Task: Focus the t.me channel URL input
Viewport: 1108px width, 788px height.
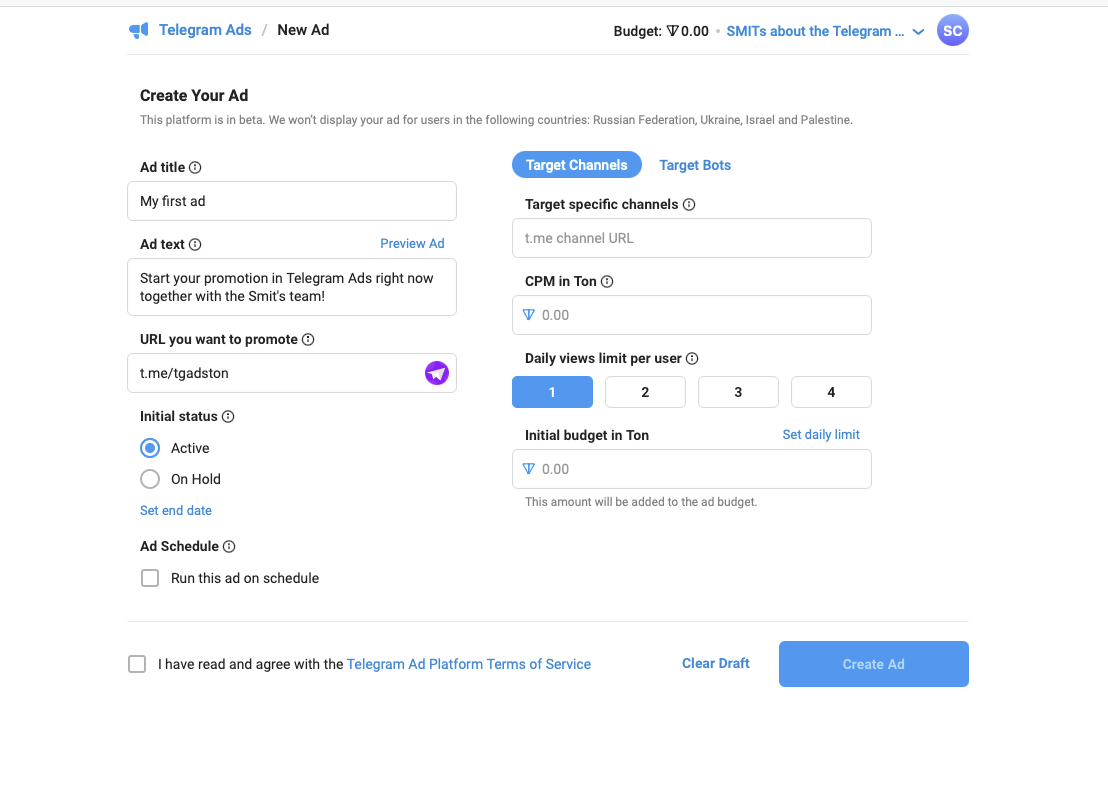Action: coord(692,238)
